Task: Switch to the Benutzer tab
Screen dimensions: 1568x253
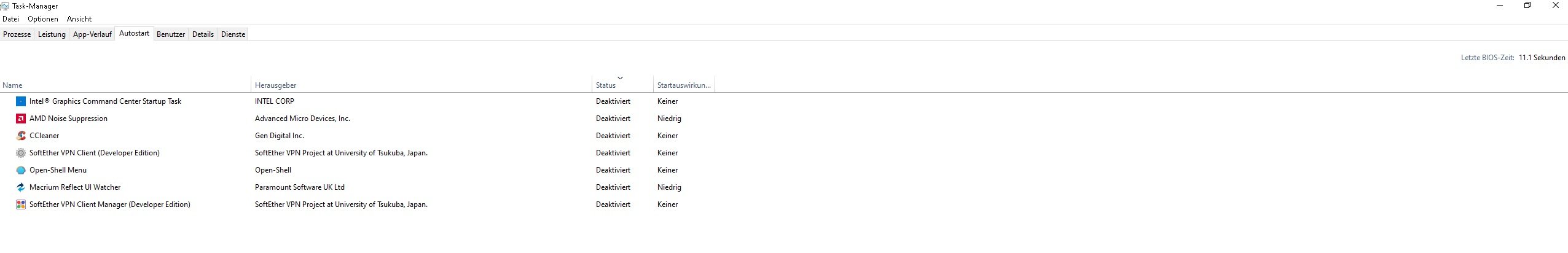Action: point(171,34)
